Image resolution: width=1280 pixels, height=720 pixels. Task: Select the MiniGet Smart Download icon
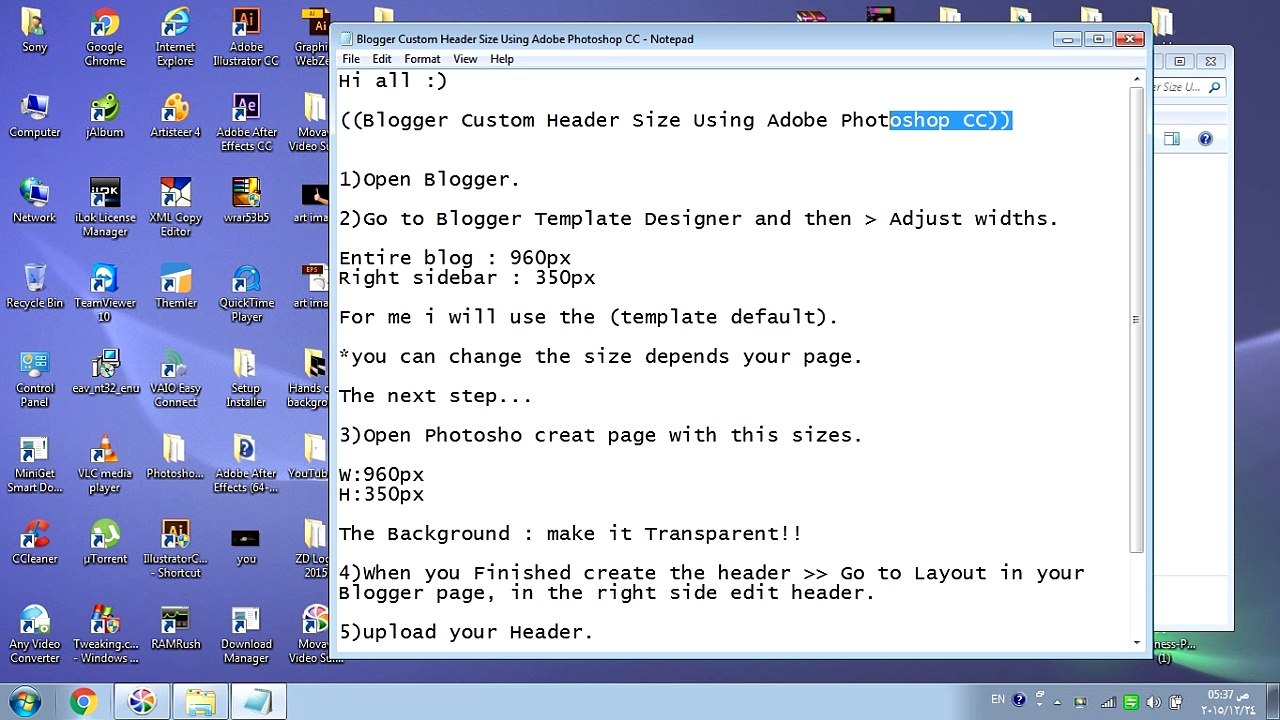click(34, 466)
